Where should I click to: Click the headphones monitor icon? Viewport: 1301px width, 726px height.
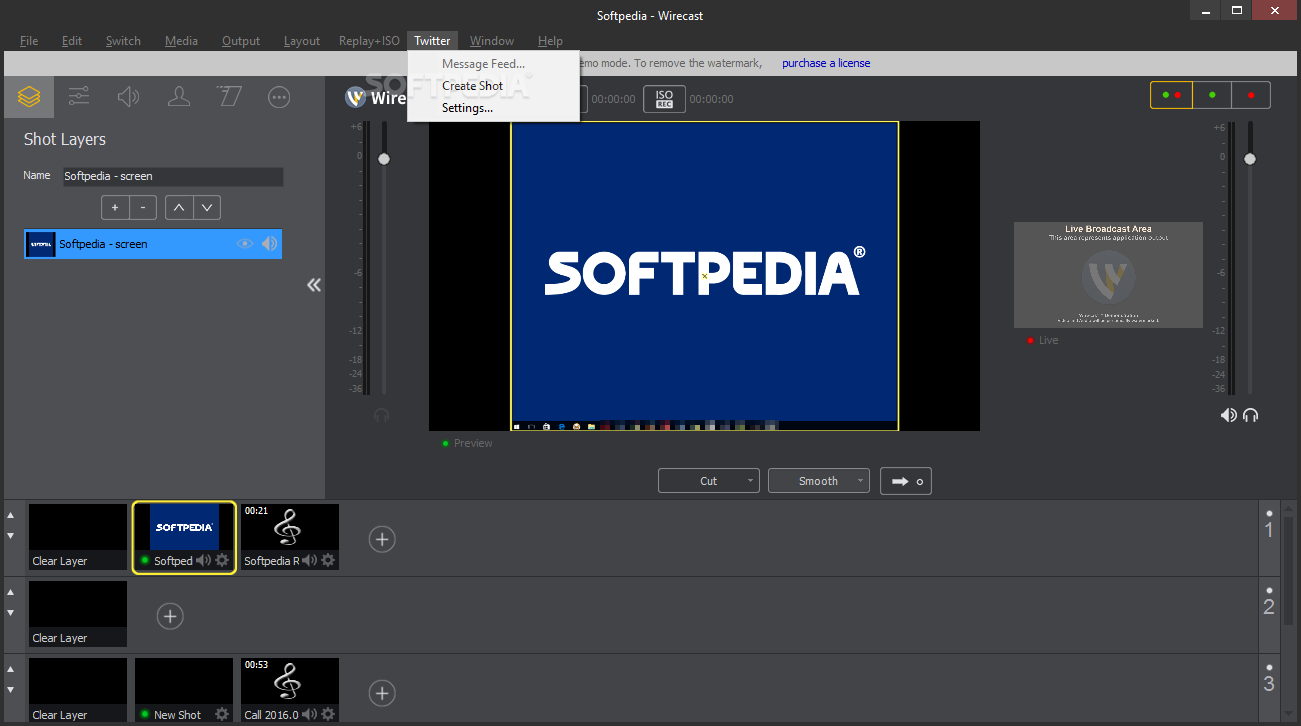point(1250,415)
